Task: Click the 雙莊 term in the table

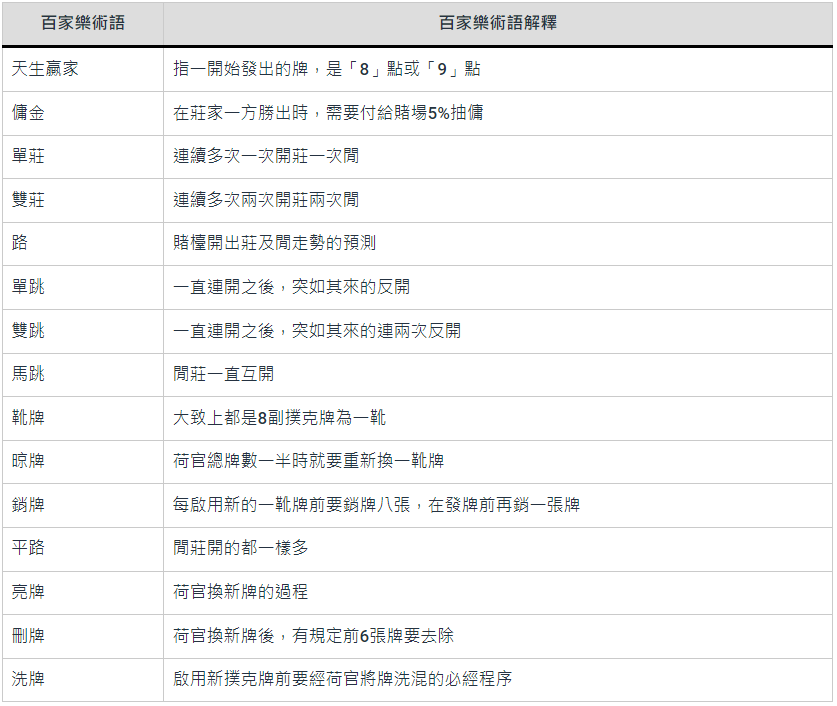Action: tap(28, 200)
